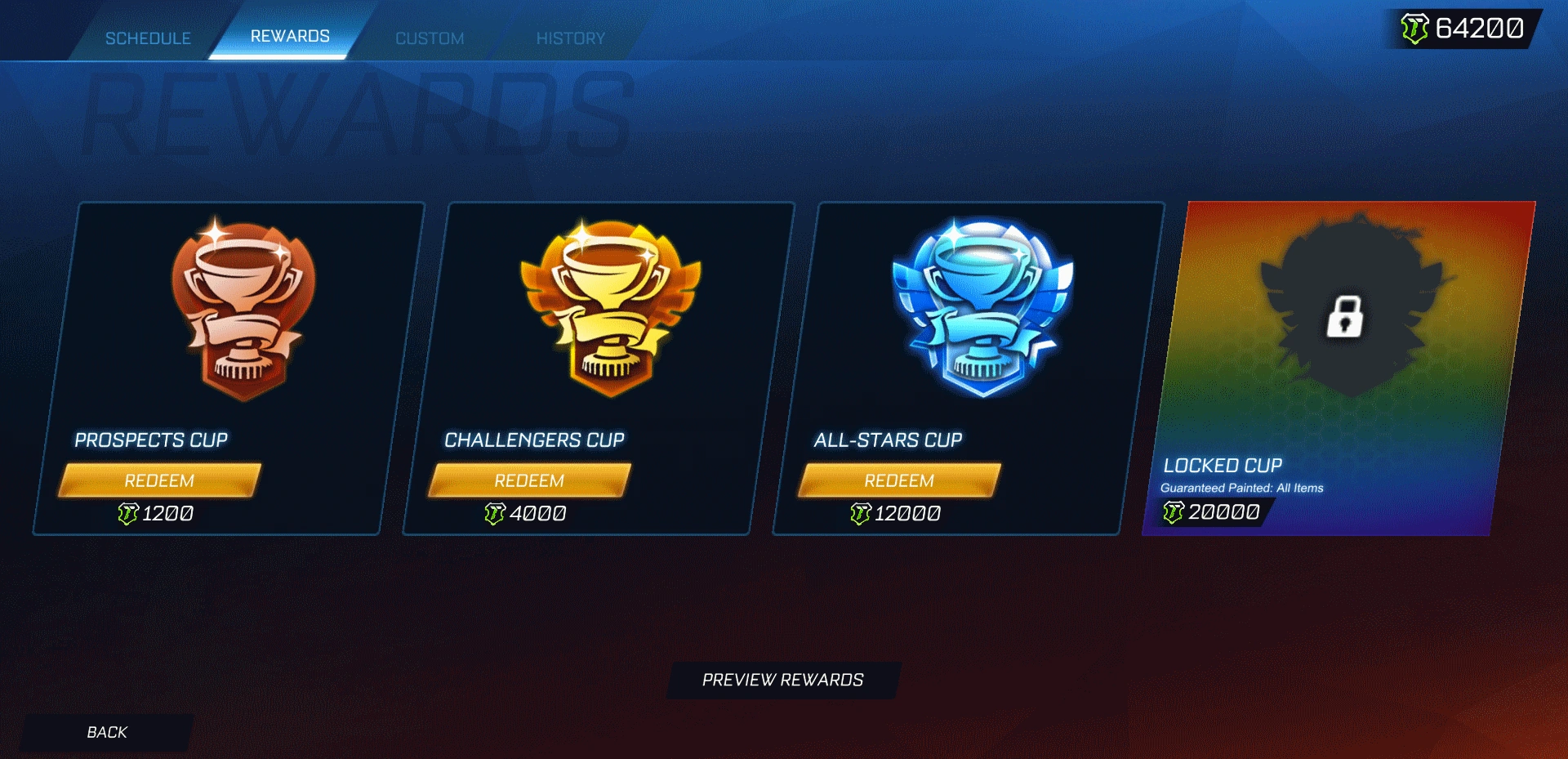Open the Custom tab
Screen dimensions: 1568x759
(430, 38)
